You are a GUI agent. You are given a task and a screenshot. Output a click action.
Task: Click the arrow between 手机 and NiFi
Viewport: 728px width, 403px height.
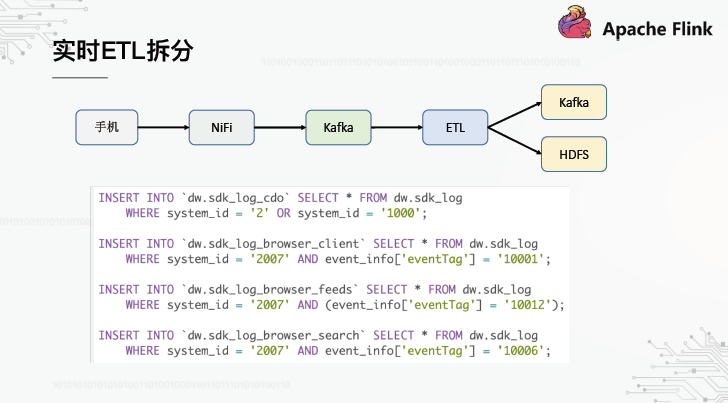[x=164, y=127]
